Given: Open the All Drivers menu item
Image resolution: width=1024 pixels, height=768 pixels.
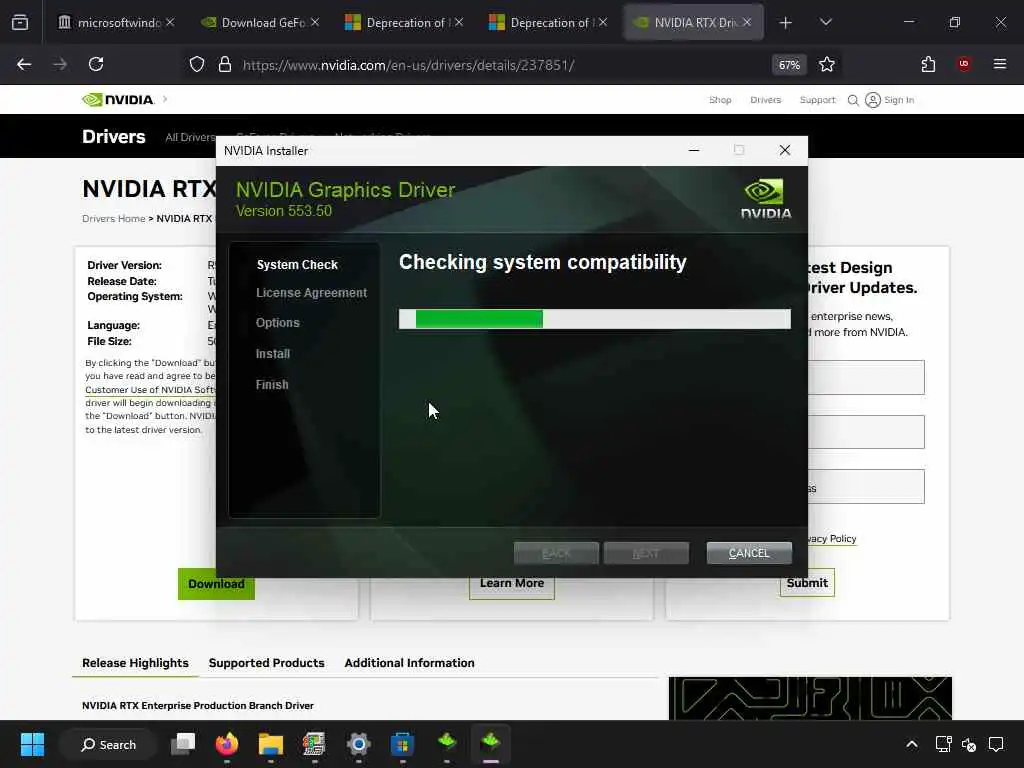Looking at the screenshot, I should (x=190, y=137).
